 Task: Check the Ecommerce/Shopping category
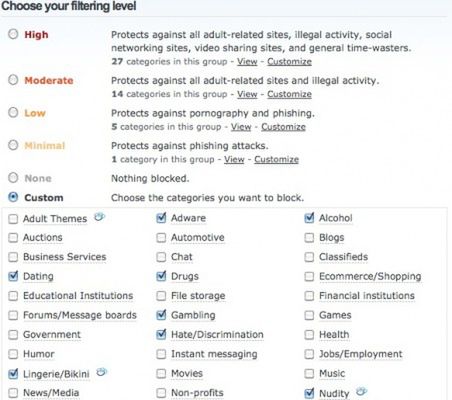pyautogui.click(x=309, y=276)
